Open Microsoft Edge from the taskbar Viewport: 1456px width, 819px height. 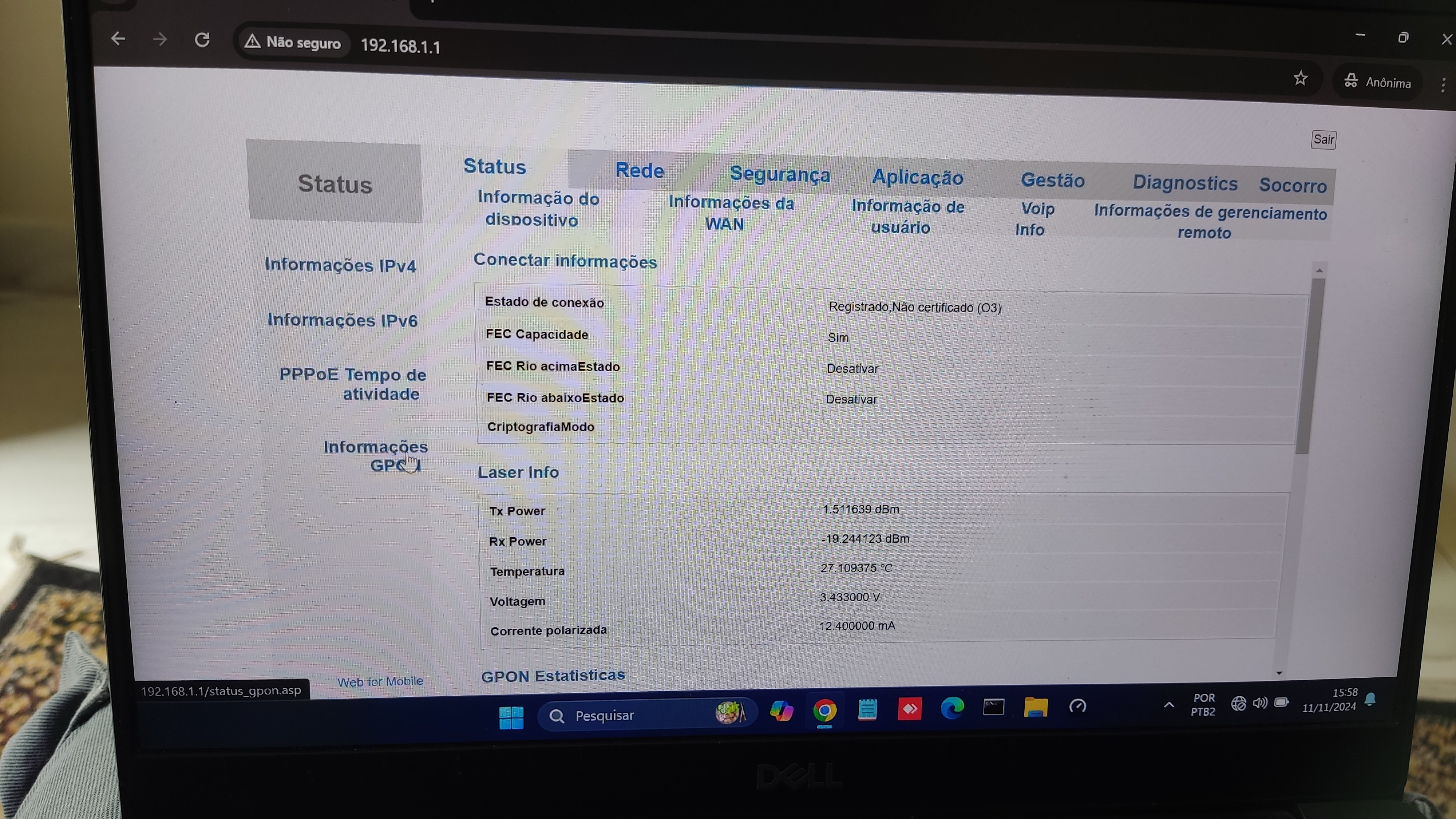tap(952, 708)
